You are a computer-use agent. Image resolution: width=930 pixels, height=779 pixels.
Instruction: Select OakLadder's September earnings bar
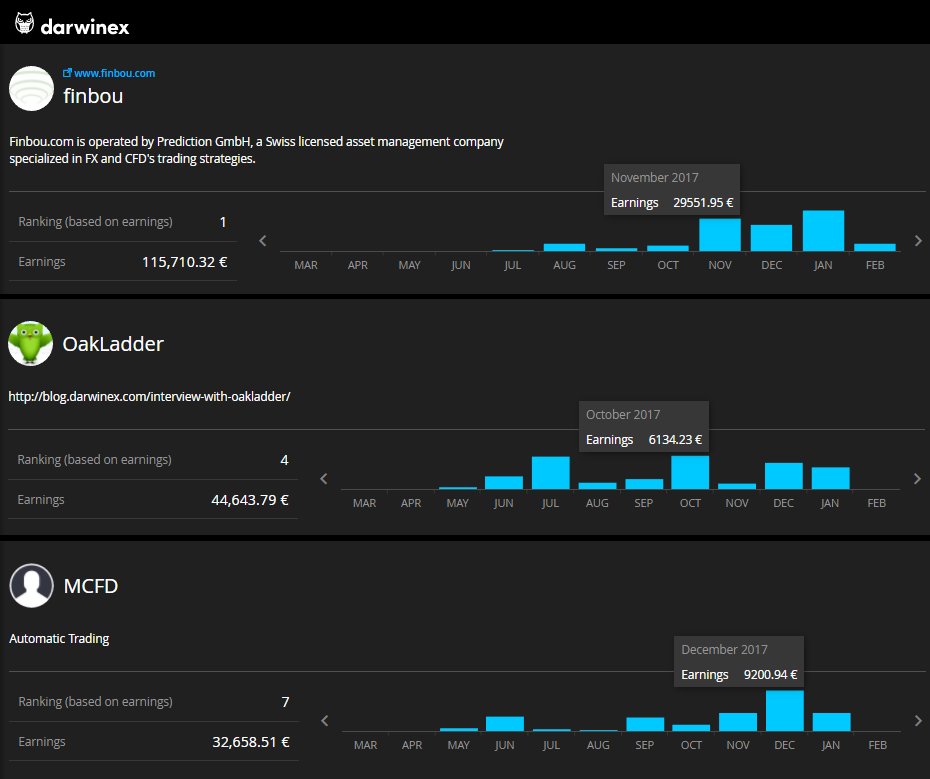click(644, 484)
